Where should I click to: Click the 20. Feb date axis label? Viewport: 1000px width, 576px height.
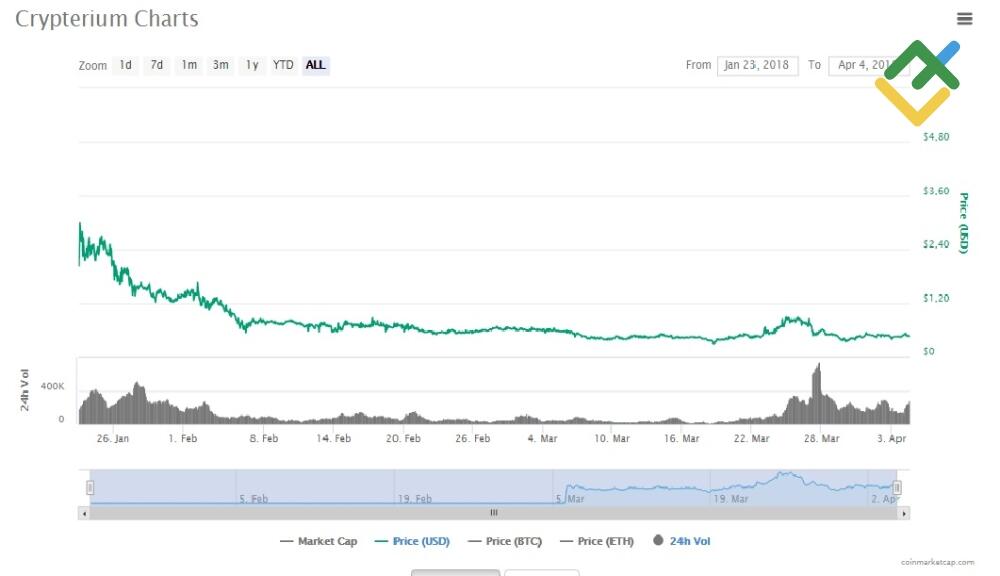(403, 438)
